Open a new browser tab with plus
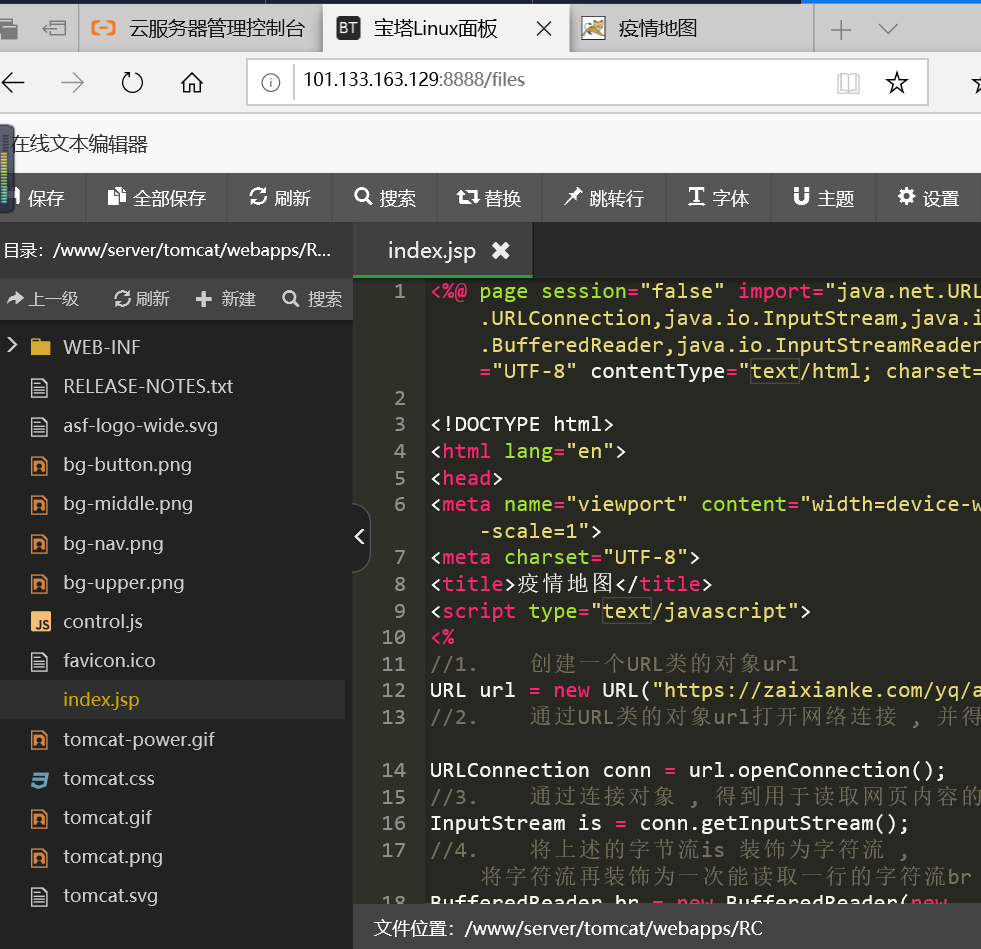This screenshot has width=981, height=949. tap(841, 29)
